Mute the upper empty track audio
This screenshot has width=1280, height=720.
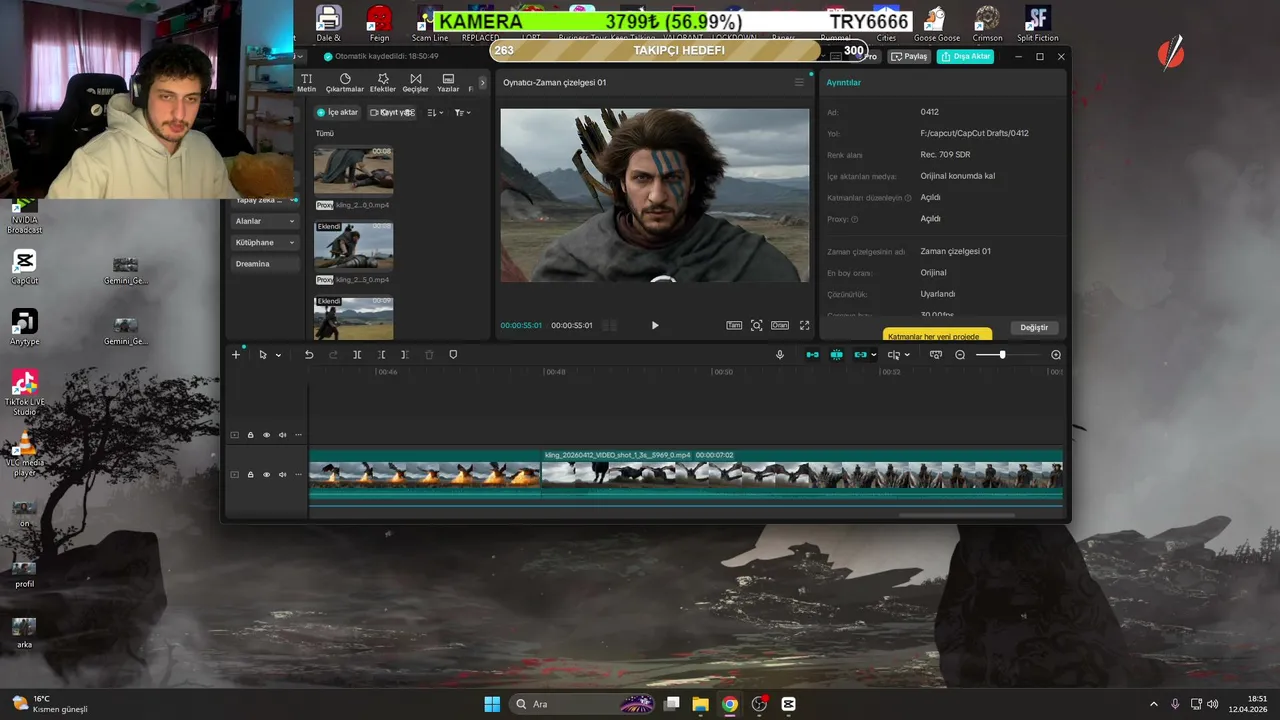pyautogui.click(x=282, y=435)
